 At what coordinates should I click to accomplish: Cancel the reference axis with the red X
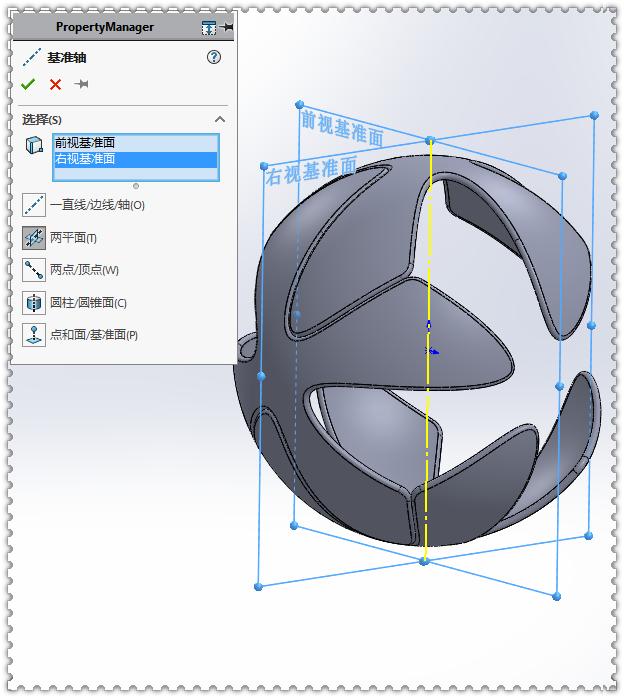click(55, 84)
